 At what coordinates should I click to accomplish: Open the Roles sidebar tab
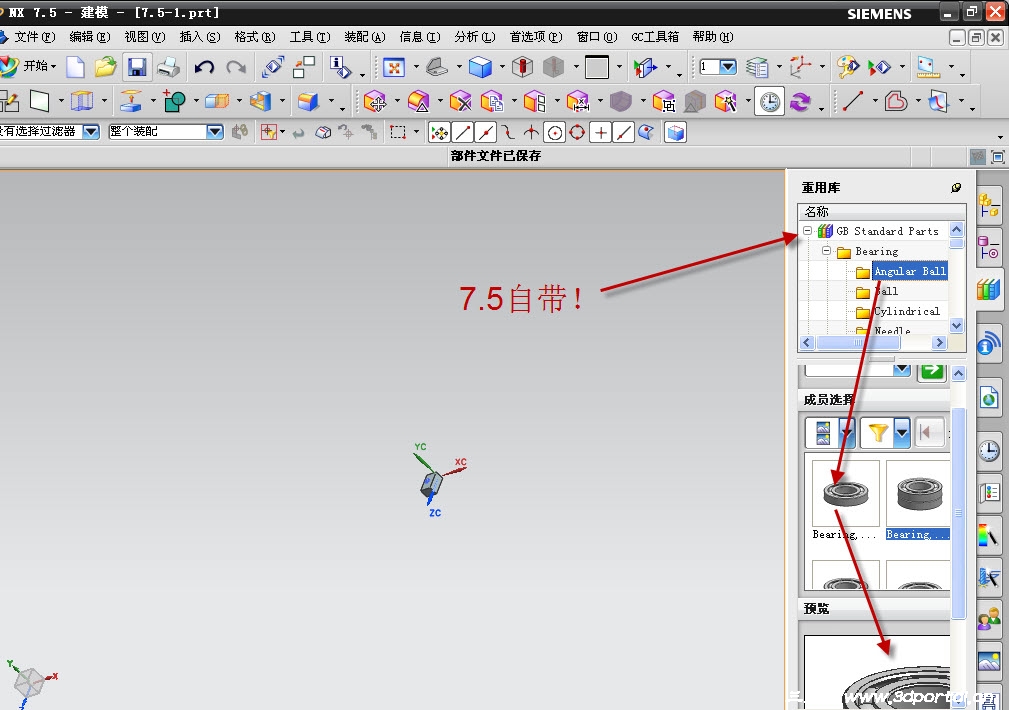[x=989, y=619]
